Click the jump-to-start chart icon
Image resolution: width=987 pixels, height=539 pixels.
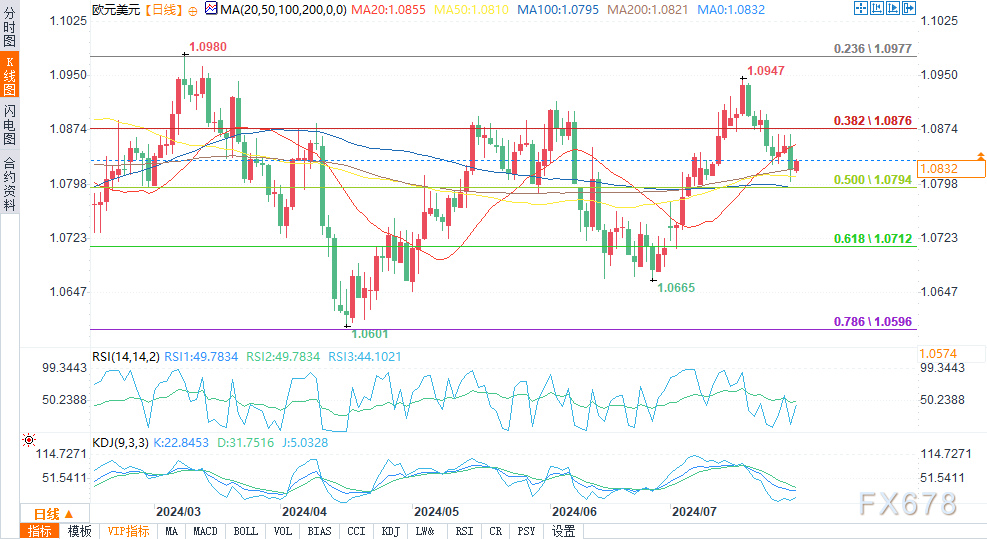tap(877, 8)
